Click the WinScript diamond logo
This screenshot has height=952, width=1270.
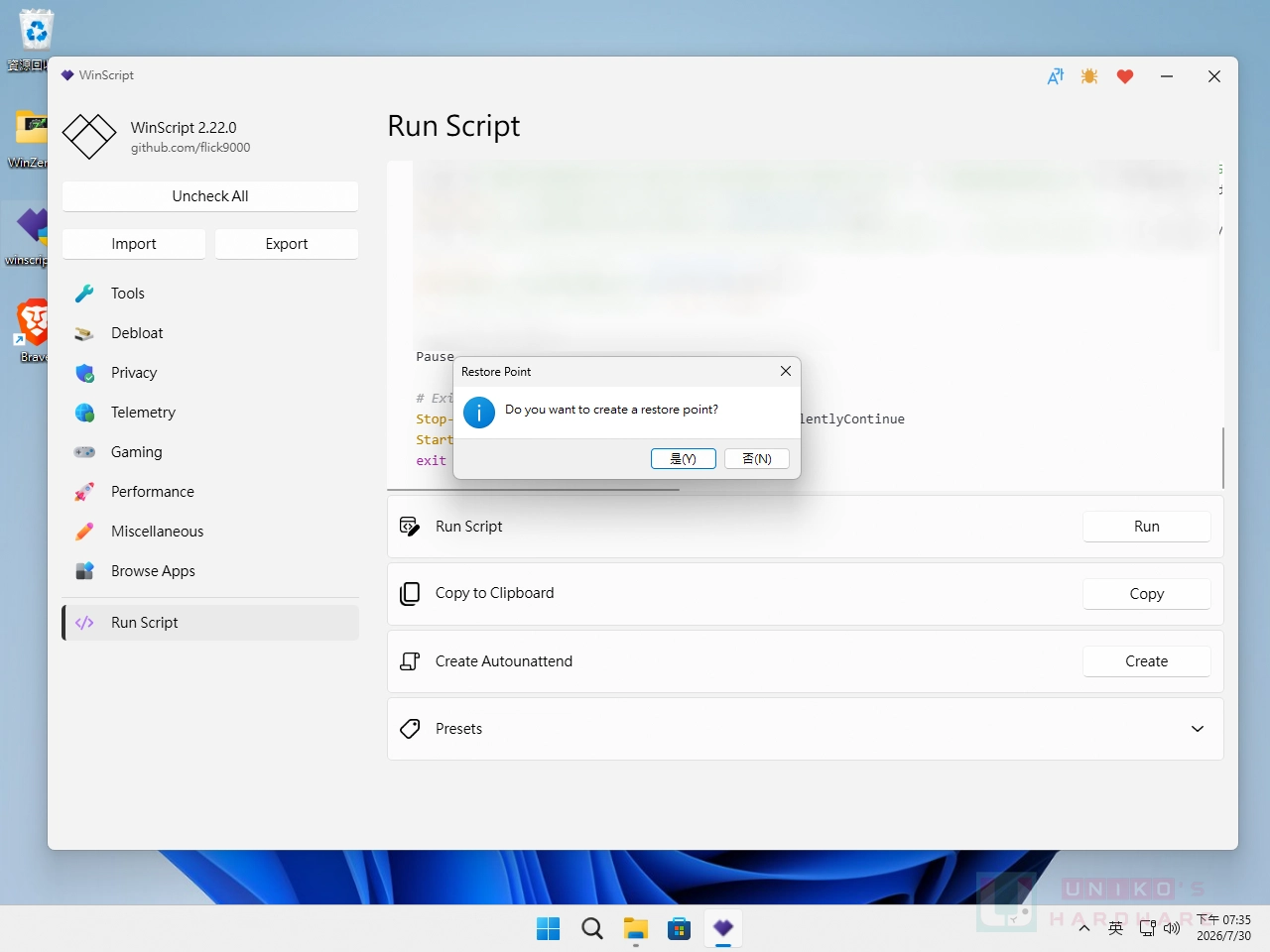click(89, 137)
